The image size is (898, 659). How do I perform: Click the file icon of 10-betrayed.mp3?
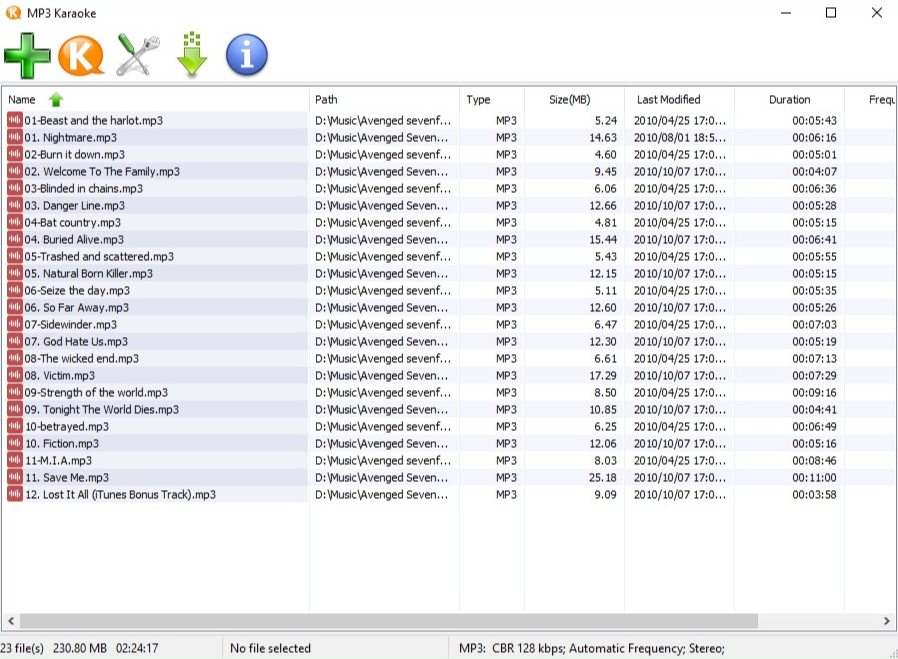pos(14,426)
